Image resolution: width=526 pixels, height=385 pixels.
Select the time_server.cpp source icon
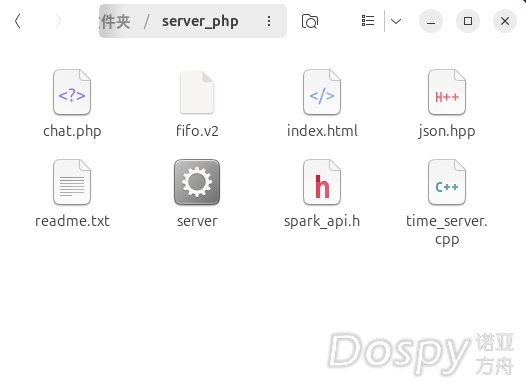(447, 182)
